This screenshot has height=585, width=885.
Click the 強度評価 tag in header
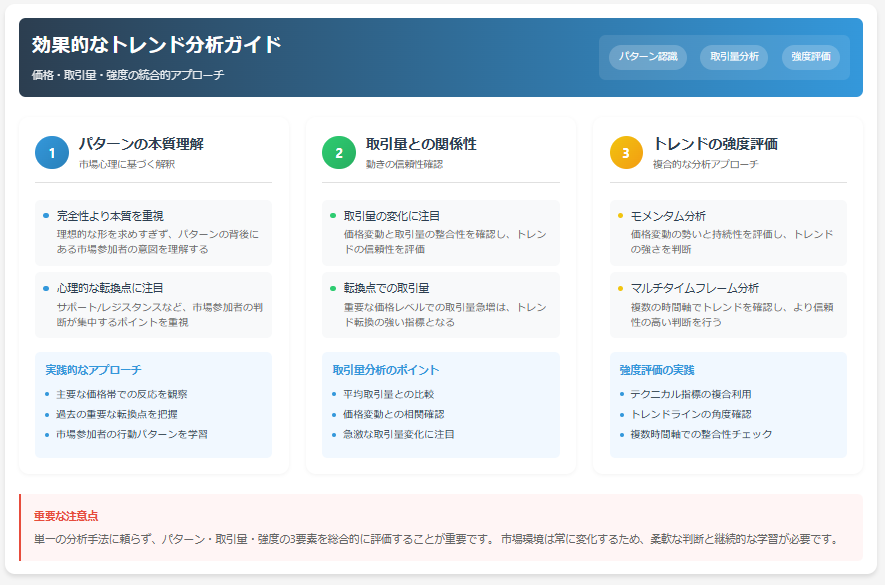tap(810, 57)
